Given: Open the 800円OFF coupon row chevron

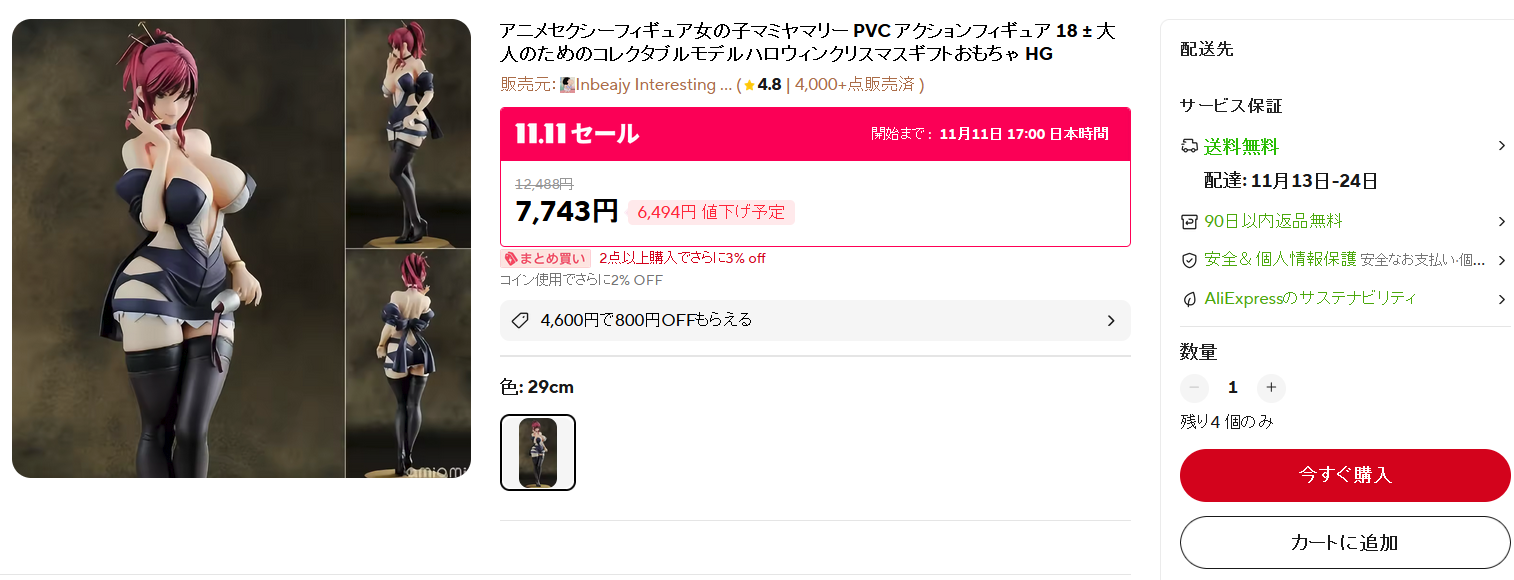Looking at the screenshot, I should 1111,321.
